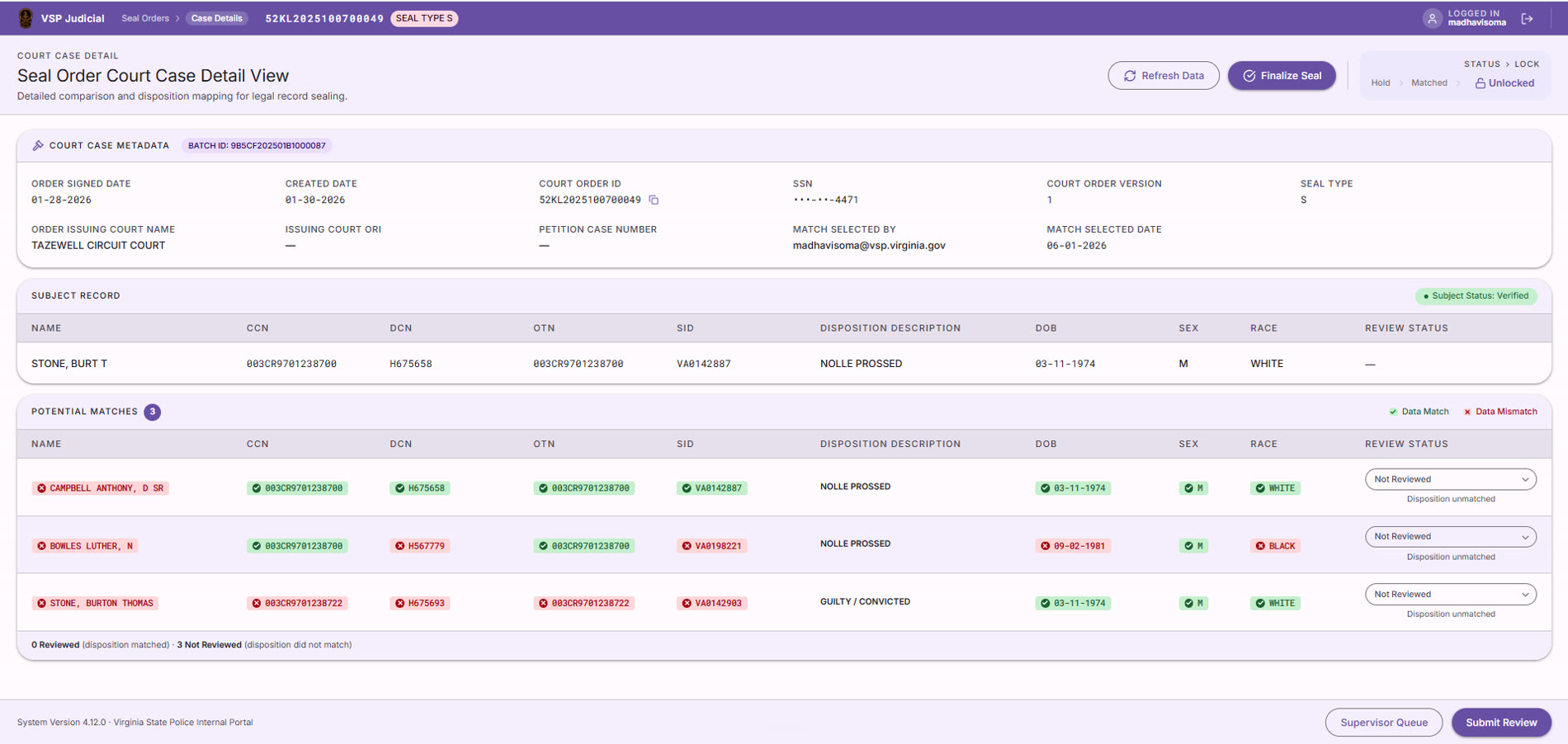Copy the Court Order ID using copy icon
Viewport: 1568px width, 744px height.
[654, 200]
